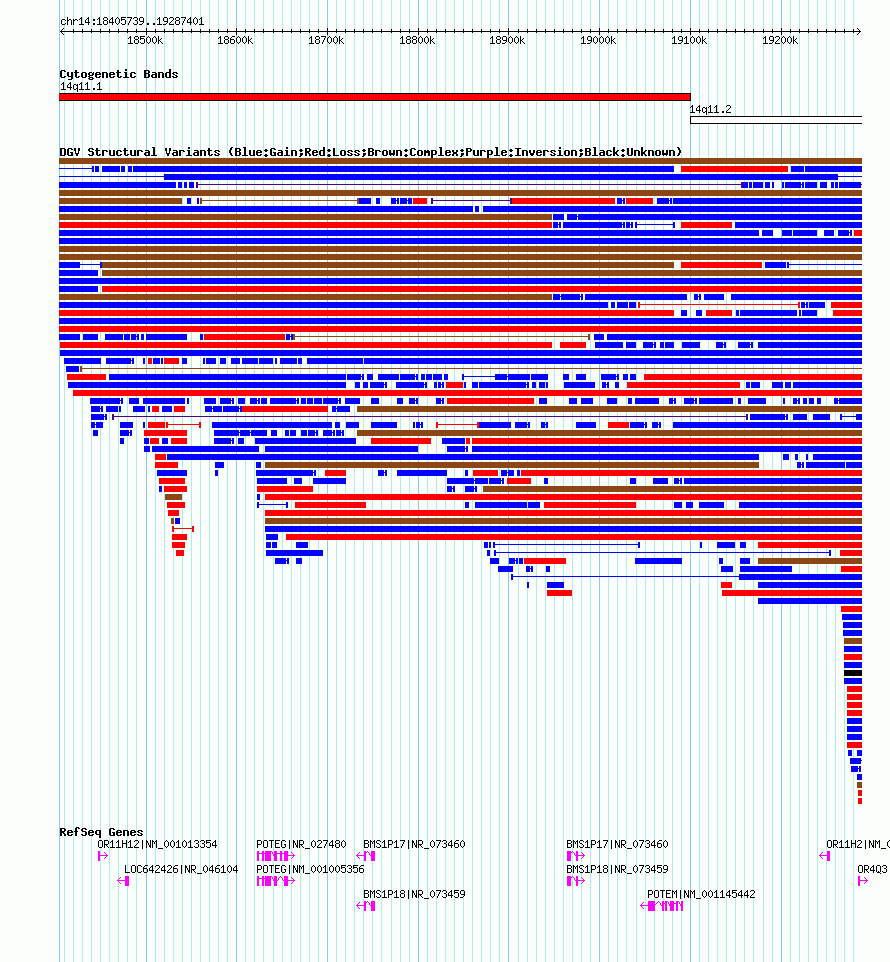The image size is (890, 962).
Task: Click the 18700k ruler tick label
Action: pos(326,40)
